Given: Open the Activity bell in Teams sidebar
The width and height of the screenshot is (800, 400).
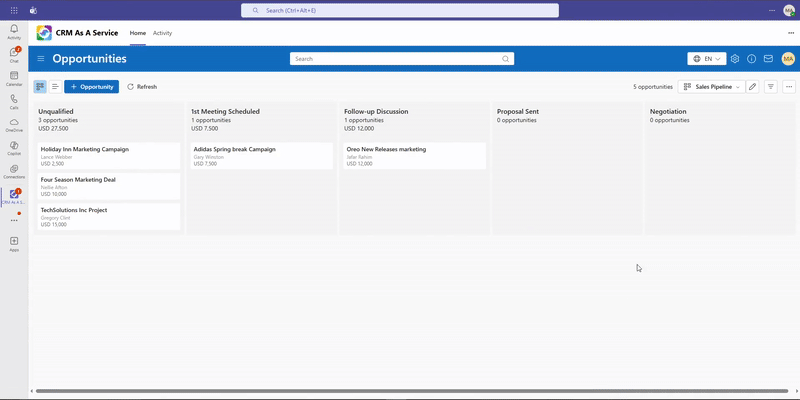Looking at the screenshot, I should point(14,32).
